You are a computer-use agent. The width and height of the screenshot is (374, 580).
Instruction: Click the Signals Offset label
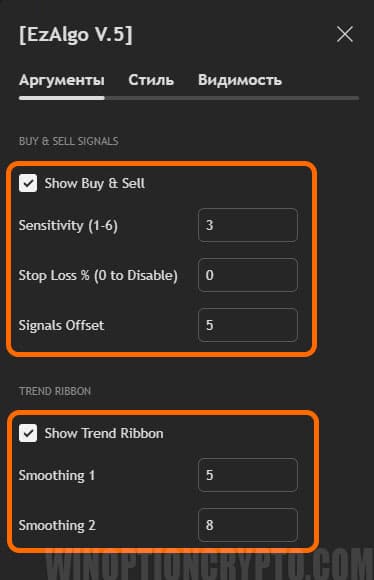tap(61, 325)
